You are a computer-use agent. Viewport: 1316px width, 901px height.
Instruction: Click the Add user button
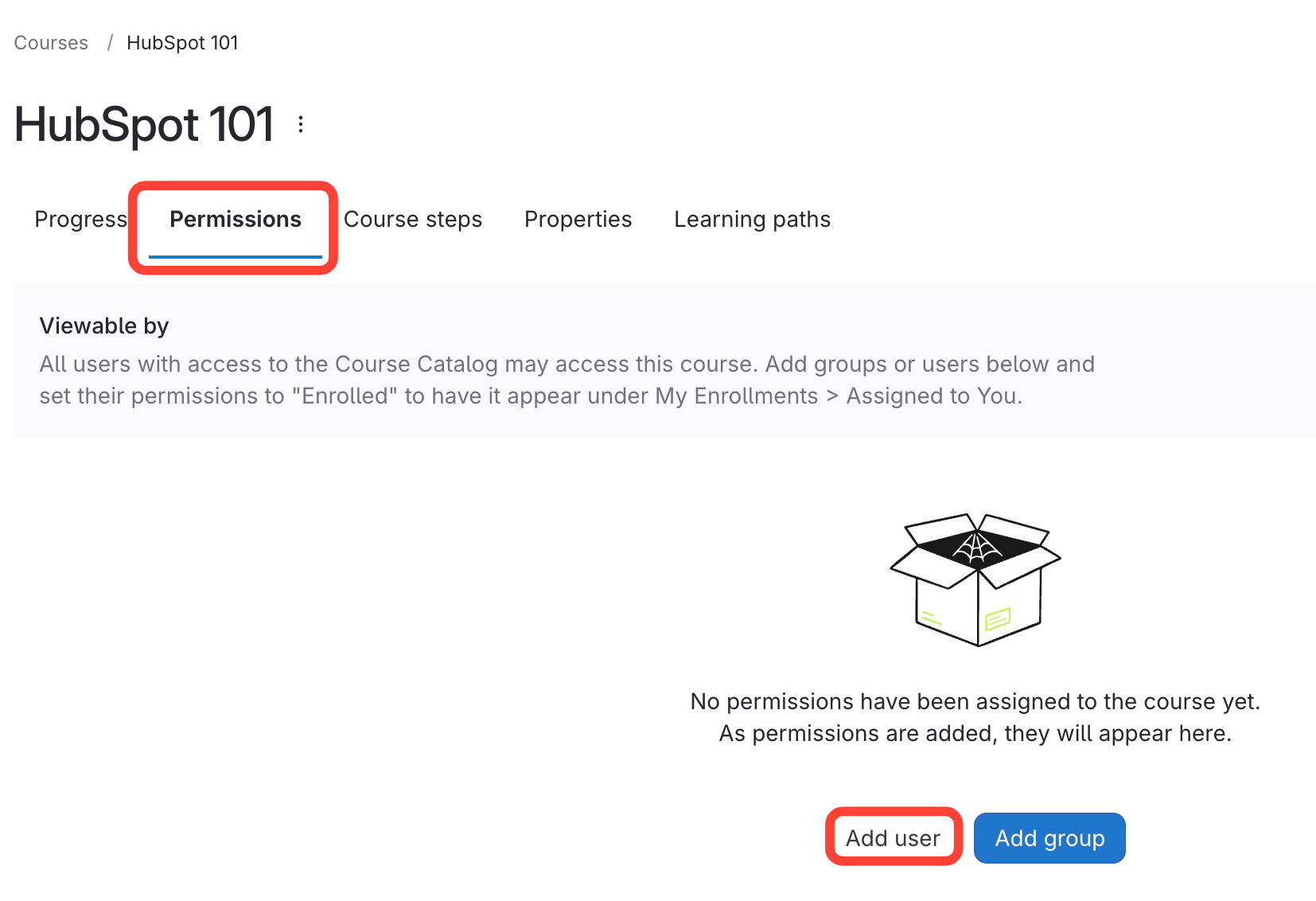[x=893, y=838]
